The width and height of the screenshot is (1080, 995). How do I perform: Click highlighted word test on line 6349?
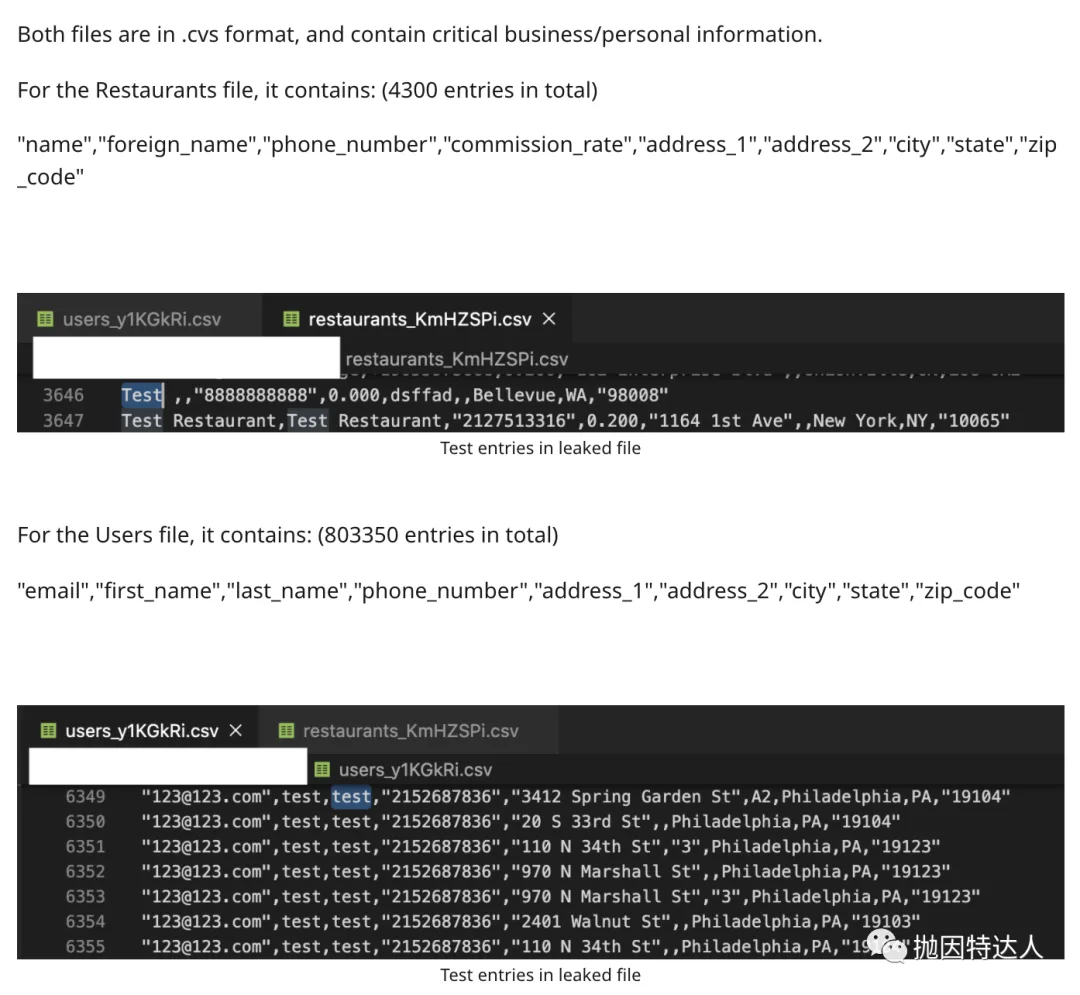[x=351, y=797]
